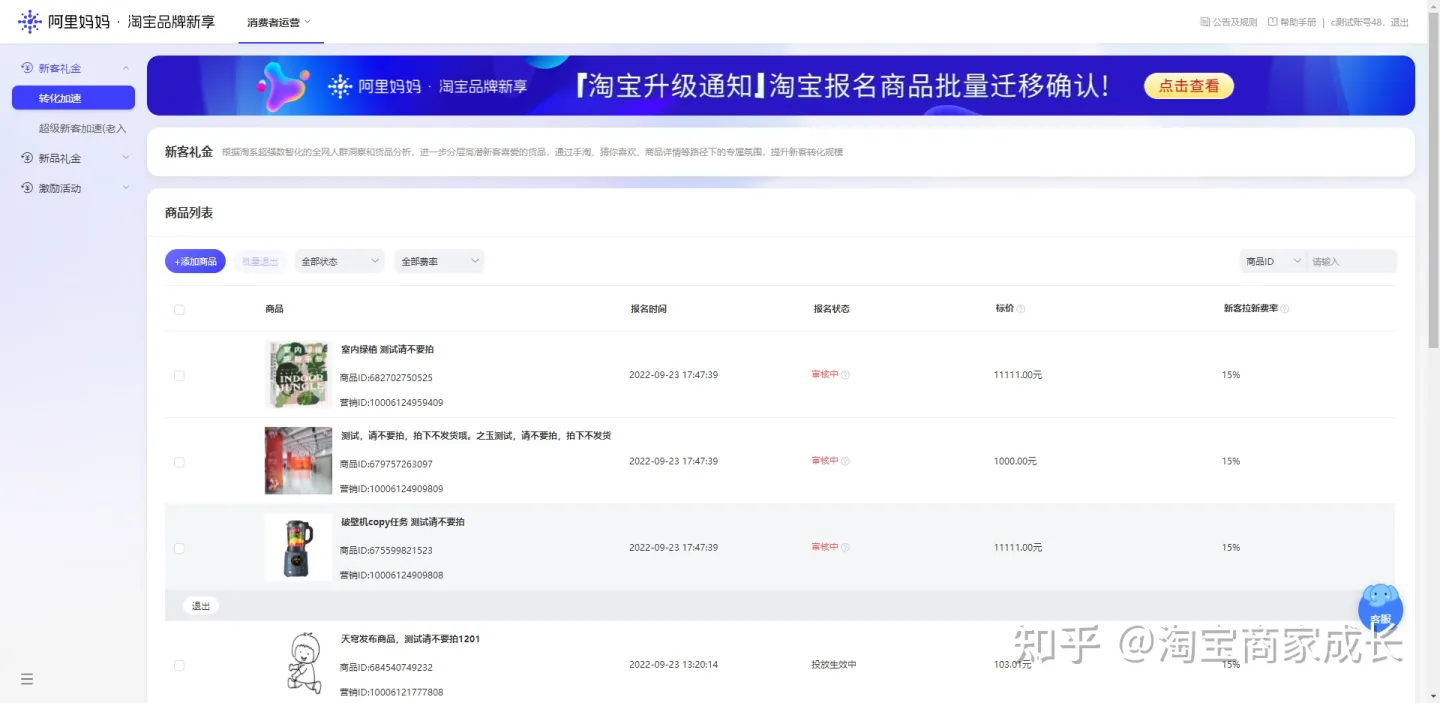
Task: Expand the 激励活动 sidebar section
Action: (126, 188)
